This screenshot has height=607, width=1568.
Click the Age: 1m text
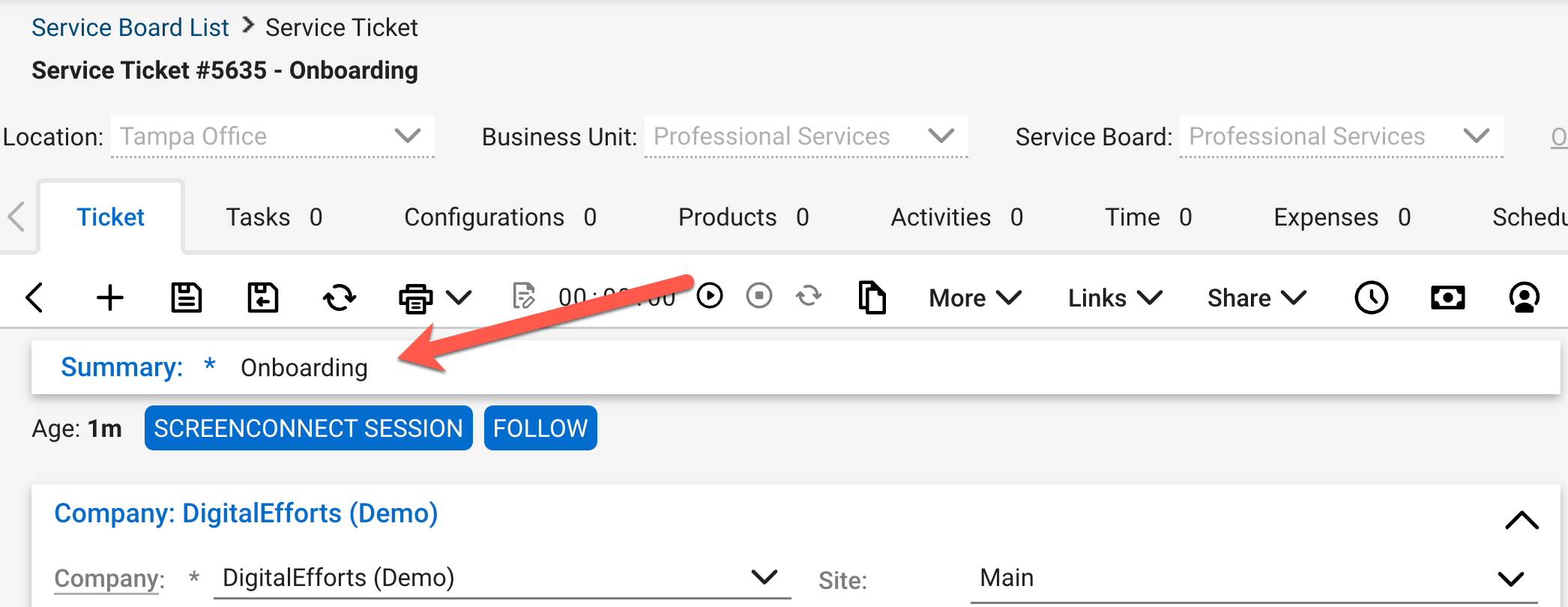76,429
